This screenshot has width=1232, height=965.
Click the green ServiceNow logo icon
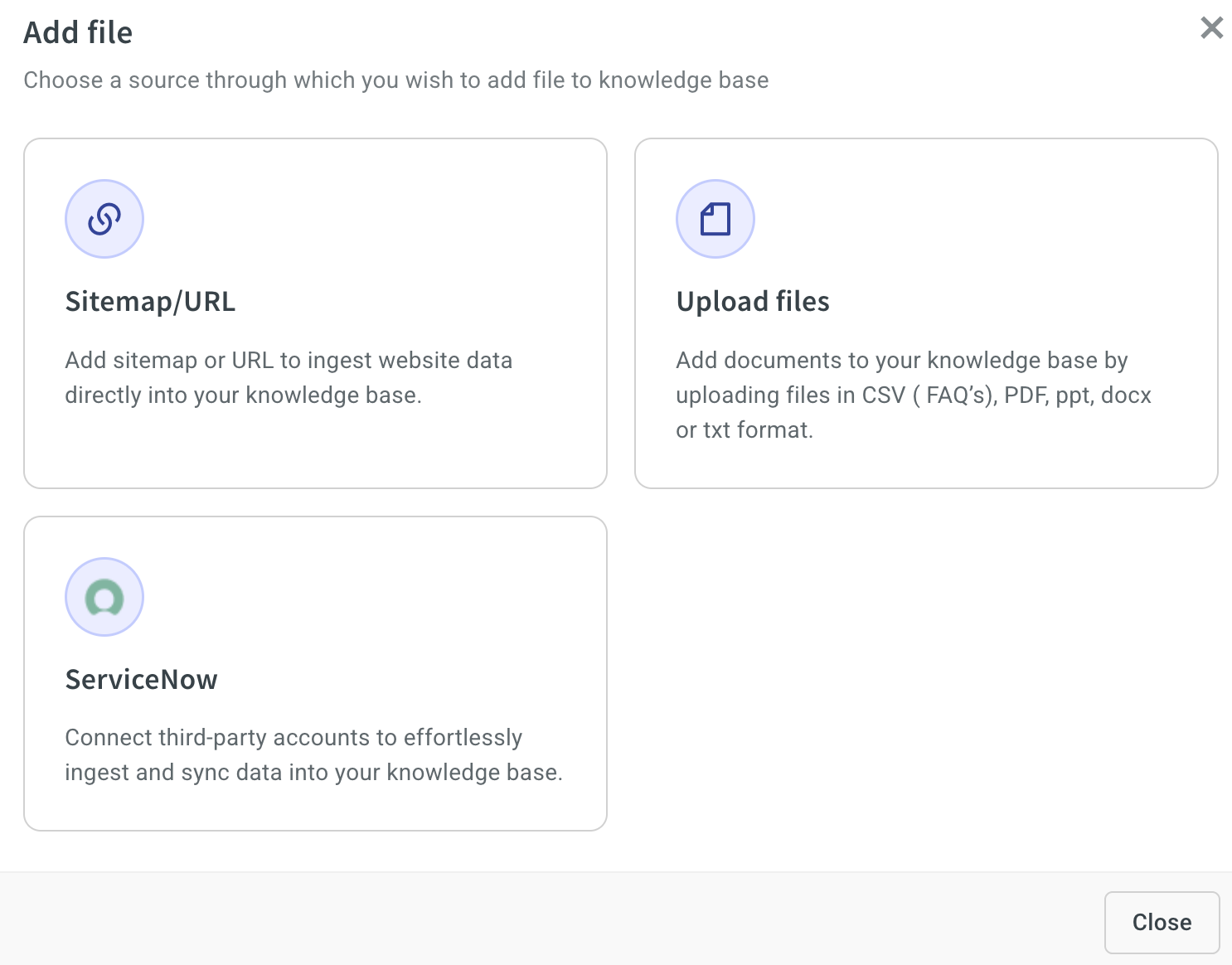point(104,597)
